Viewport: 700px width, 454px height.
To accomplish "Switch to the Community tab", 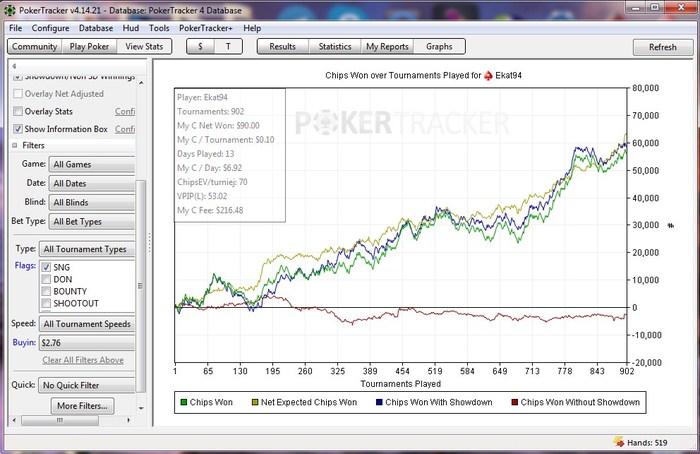I will click(x=35, y=46).
